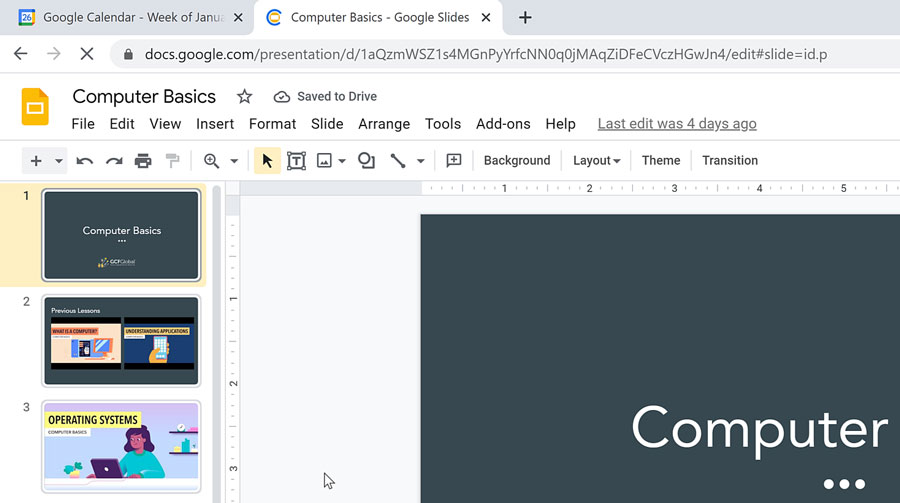Go back in browser history
900x503 pixels.
[21, 54]
